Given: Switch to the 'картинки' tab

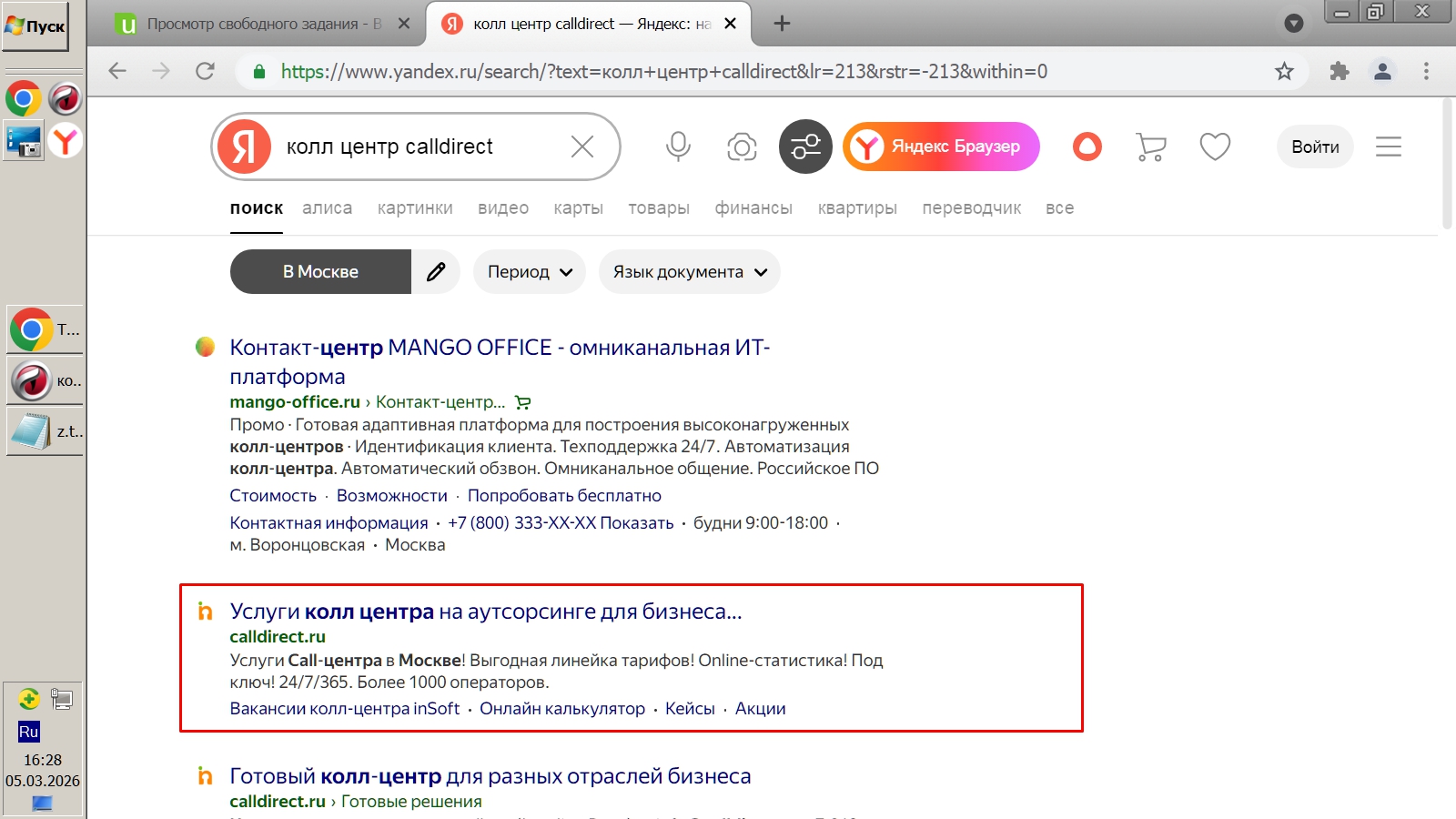Looking at the screenshot, I should [x=415, y=208].
